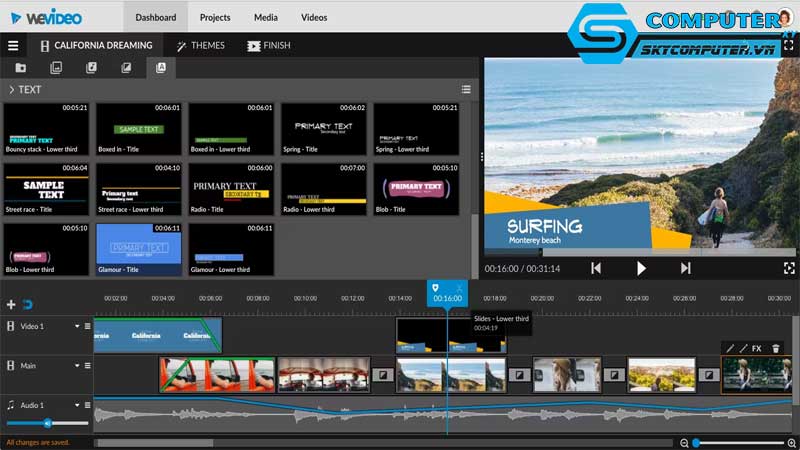Switch to the Projects tab
The height and width of the screenshot is (450, 800).
pos(214,17)
